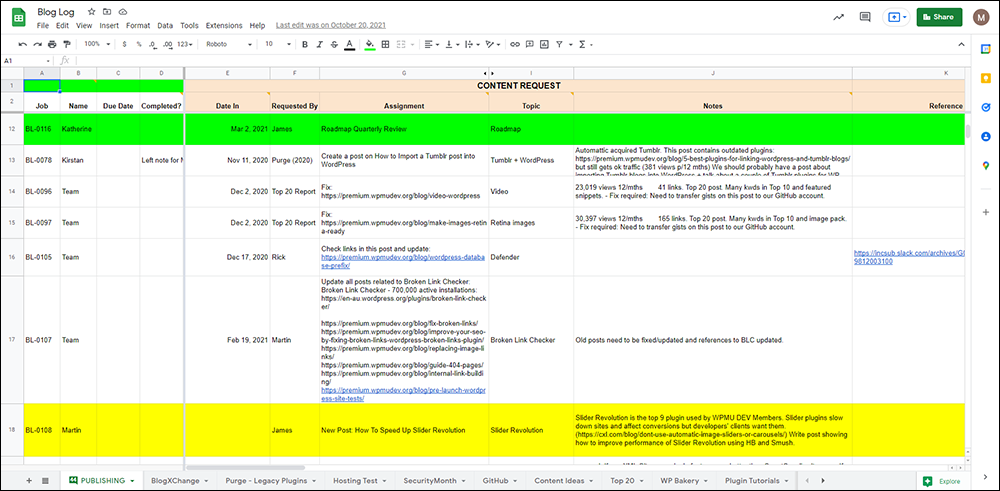Open Contacts side panel
The image size is (1000, 491).
[985, 136]
